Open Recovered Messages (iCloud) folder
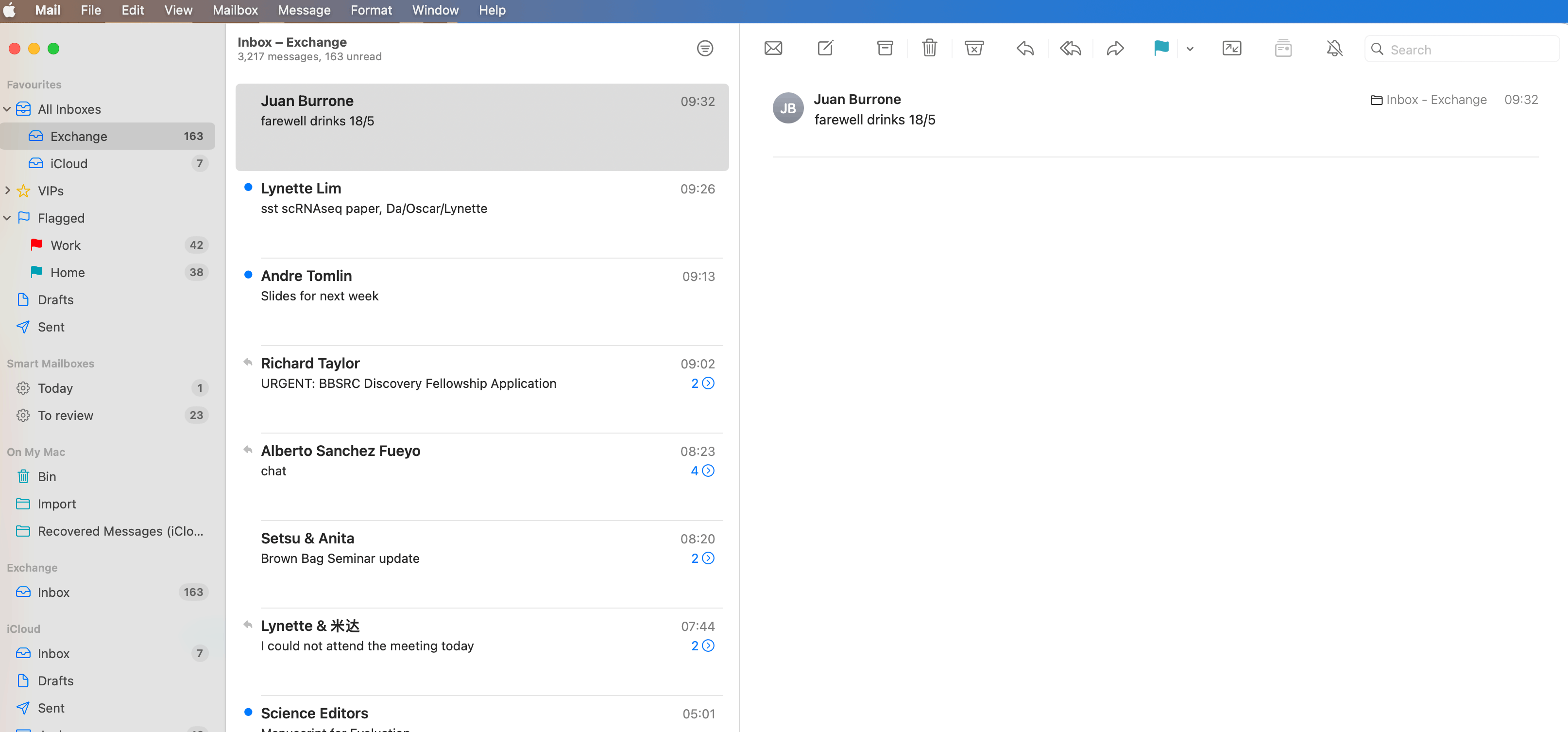 (x=108, y=531)
